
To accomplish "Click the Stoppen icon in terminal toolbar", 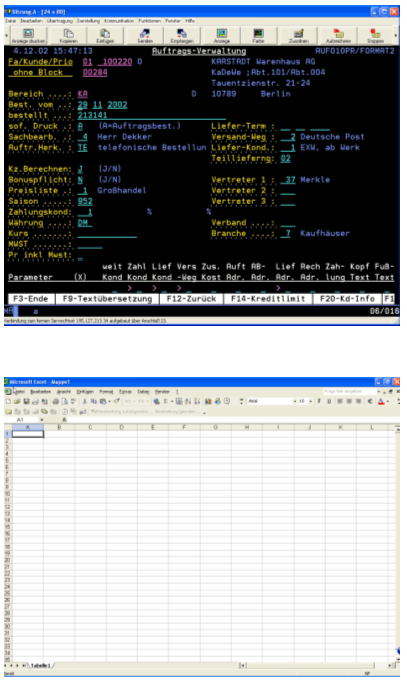I will tap(375, 35).
